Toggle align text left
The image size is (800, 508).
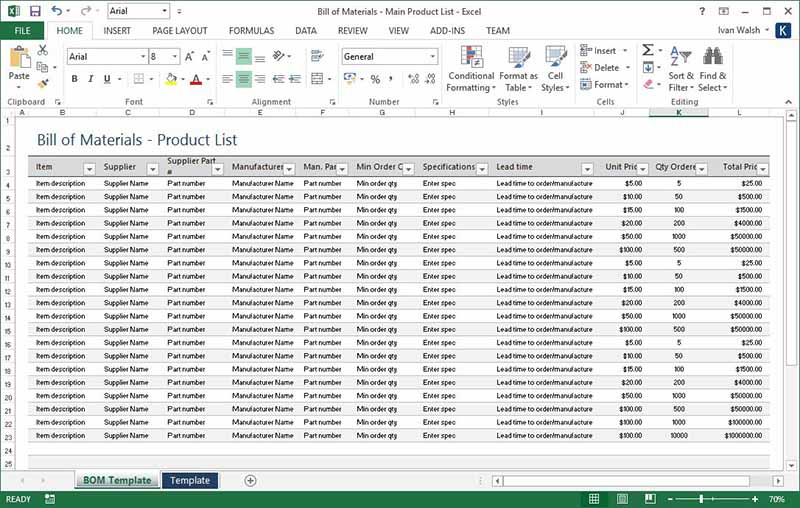(227, 79)
